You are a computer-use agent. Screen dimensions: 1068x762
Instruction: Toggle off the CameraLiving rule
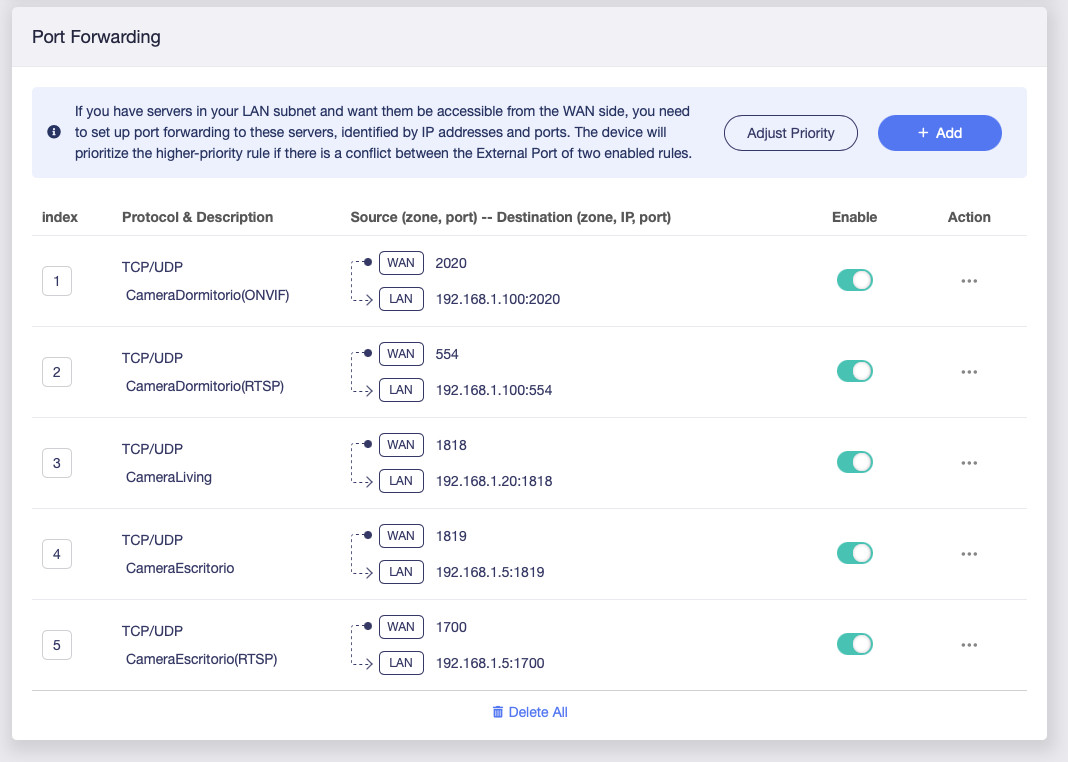[x=854, y=462]
